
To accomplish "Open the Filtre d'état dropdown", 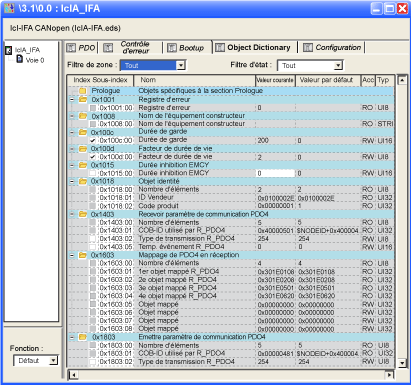I will coord(338,65).
